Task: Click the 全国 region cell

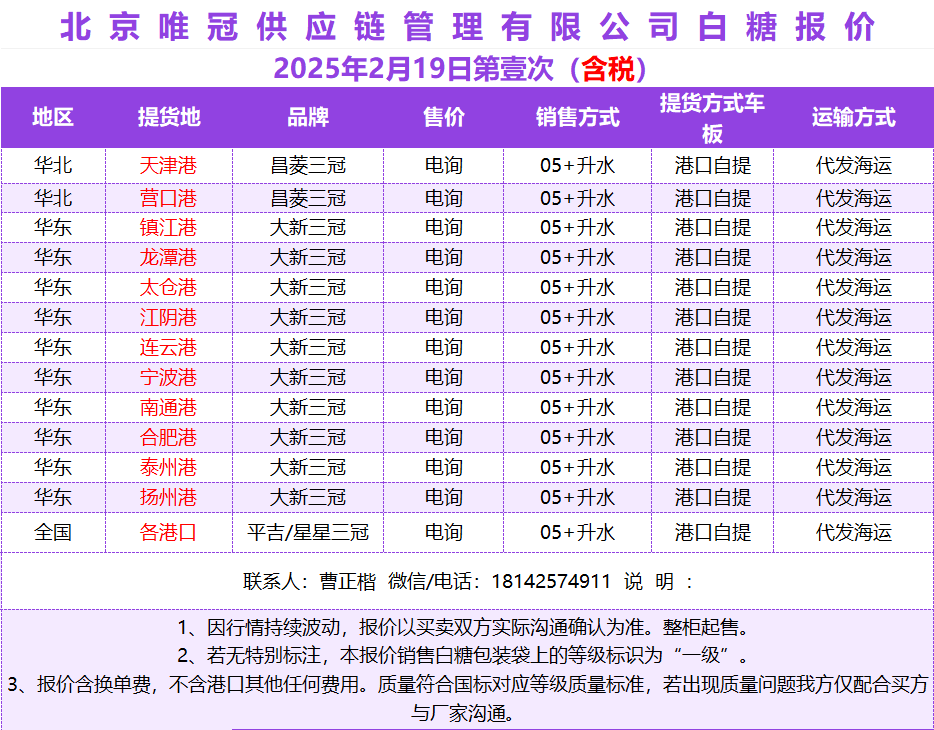Action: [x=52, y=532]
